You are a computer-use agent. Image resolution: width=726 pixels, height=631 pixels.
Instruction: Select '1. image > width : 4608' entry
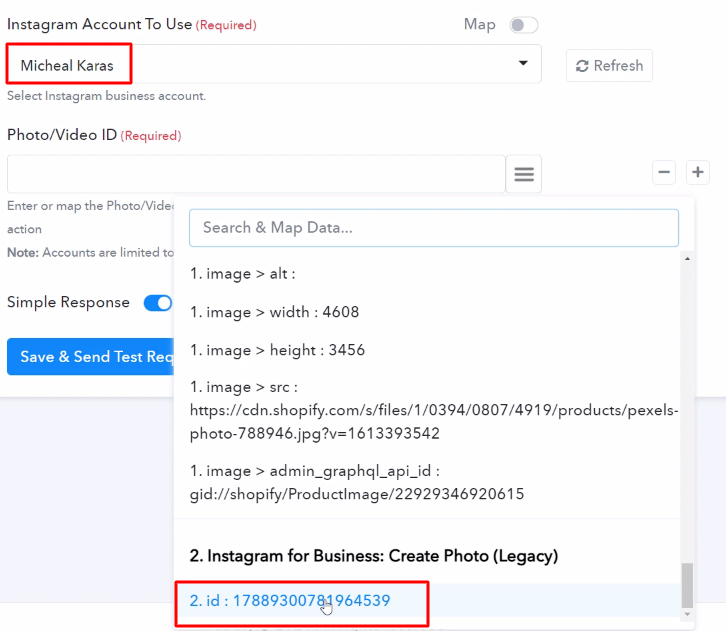[x=274, y=312]
